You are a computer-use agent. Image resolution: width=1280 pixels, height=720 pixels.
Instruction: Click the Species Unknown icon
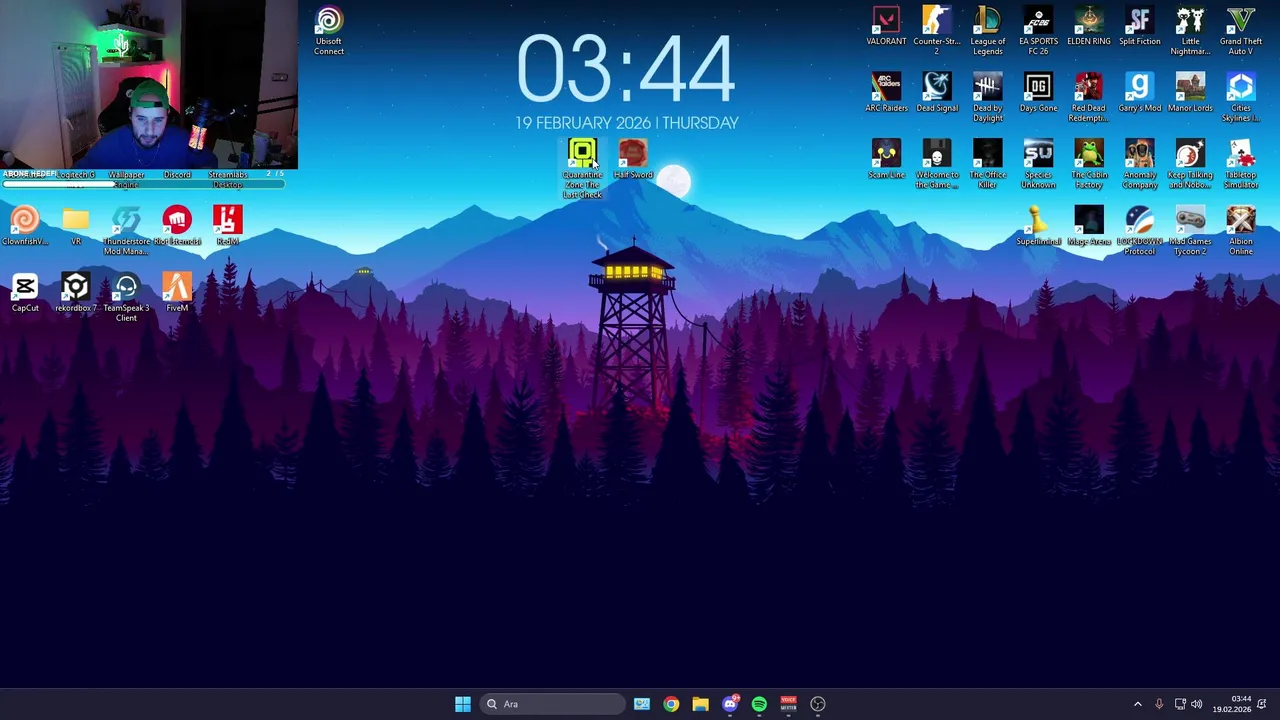coord(1038,164)
